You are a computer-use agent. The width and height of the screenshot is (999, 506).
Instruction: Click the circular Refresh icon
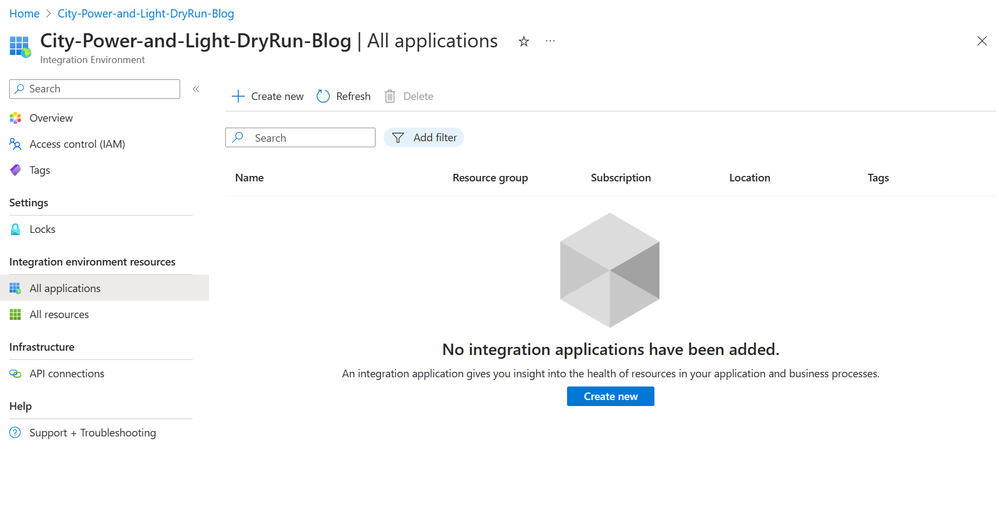pos(323,96)
